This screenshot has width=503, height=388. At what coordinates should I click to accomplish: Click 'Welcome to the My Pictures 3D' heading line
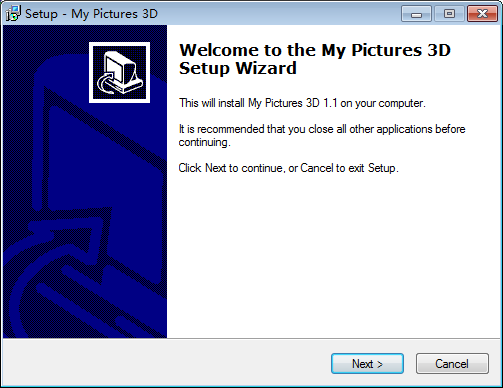coord(315,50)
